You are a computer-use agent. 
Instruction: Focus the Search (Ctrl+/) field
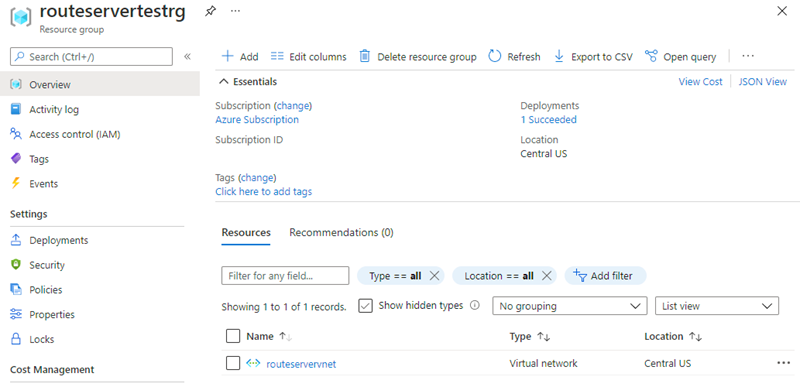91,57
